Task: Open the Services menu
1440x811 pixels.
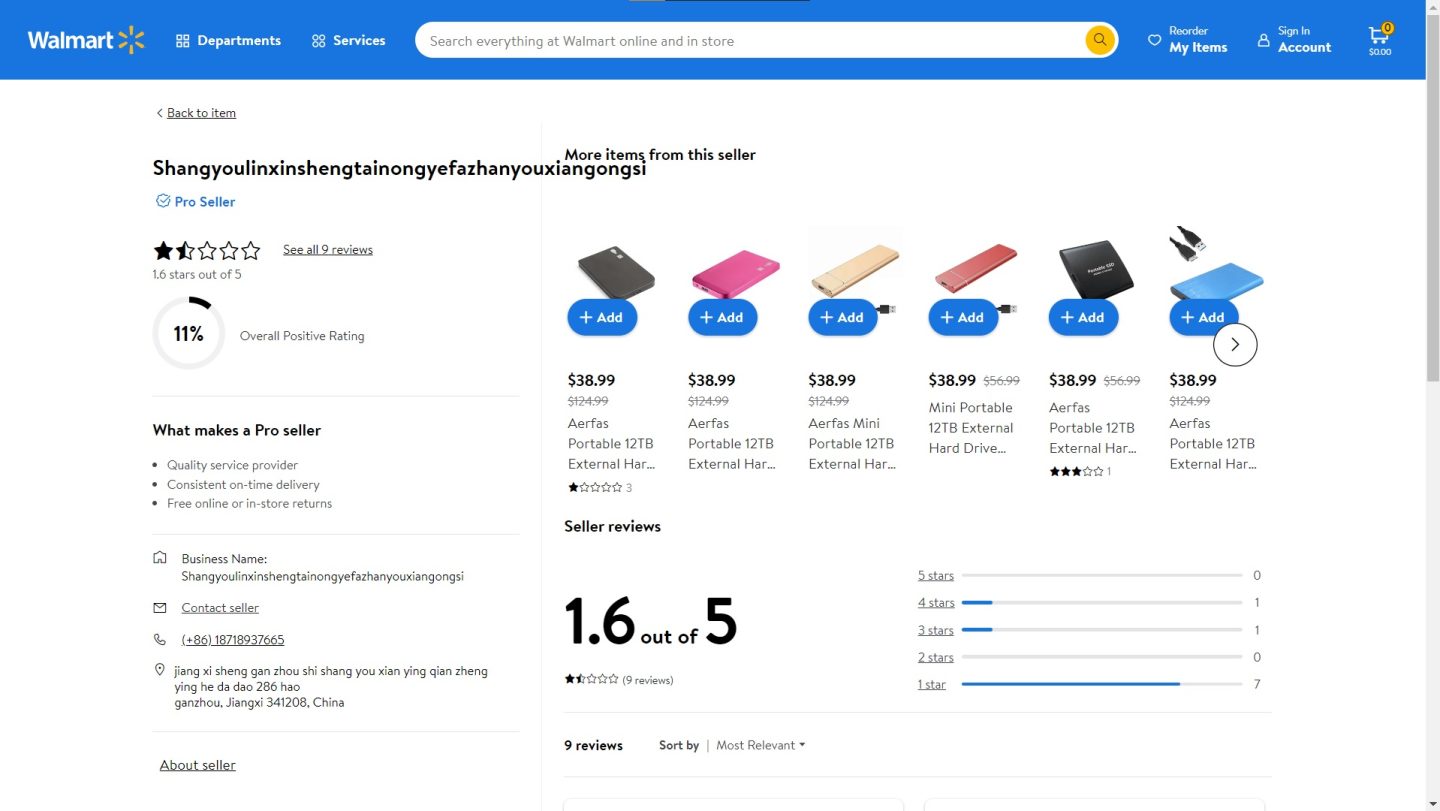Action: (348, 41)
